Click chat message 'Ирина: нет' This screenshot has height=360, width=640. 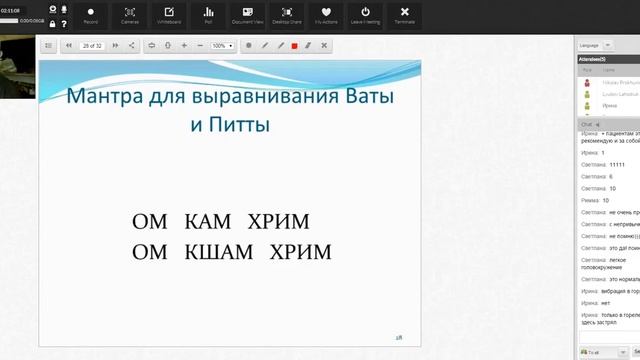pos(596,303)
